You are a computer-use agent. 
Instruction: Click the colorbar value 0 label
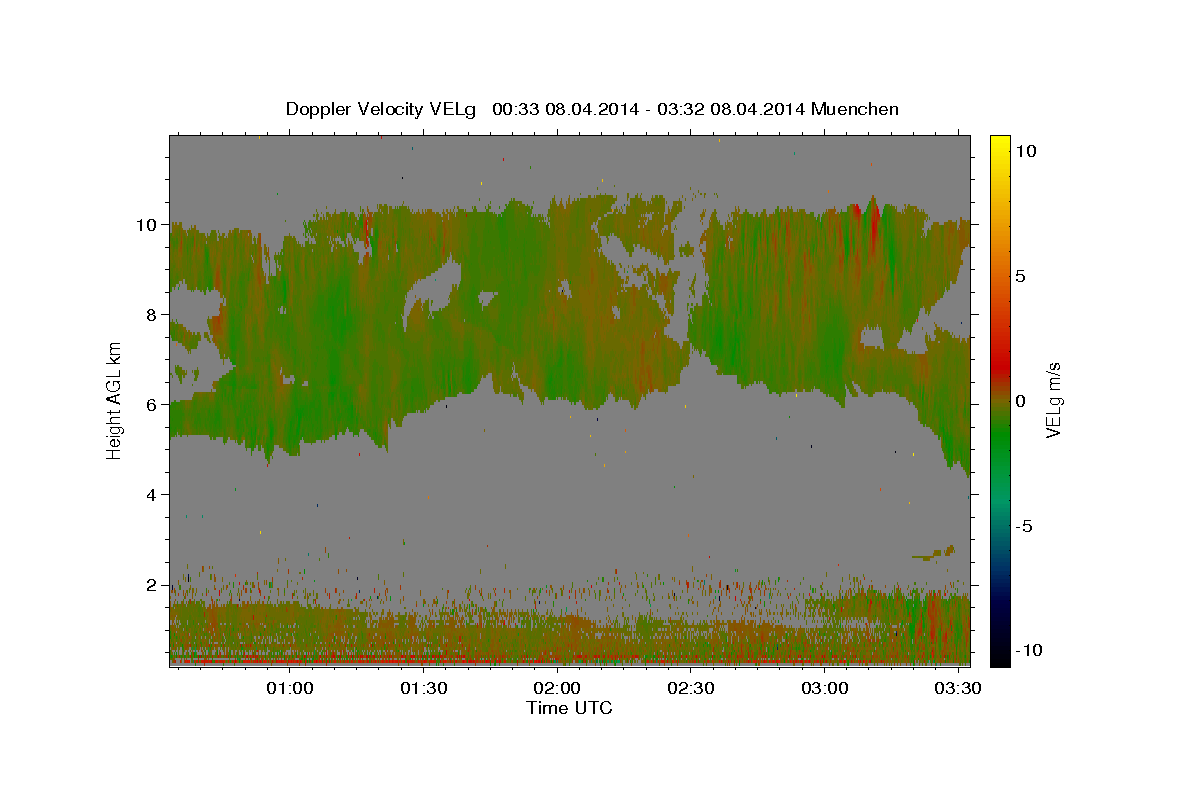1020,401
